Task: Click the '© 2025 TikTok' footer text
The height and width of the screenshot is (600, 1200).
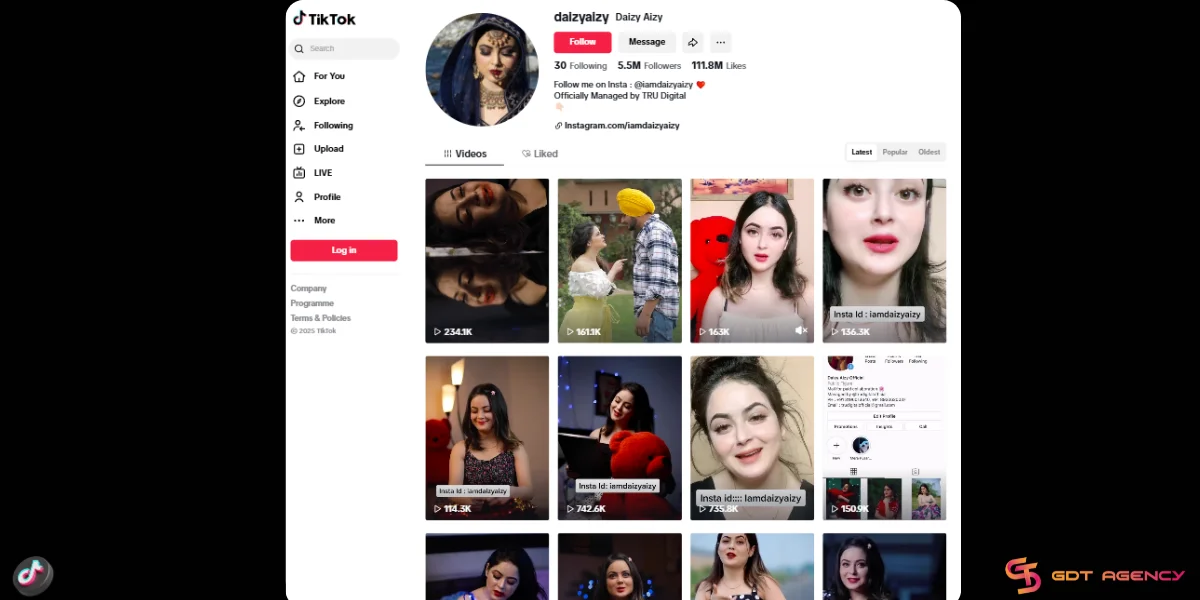Action: coord(314,331)
